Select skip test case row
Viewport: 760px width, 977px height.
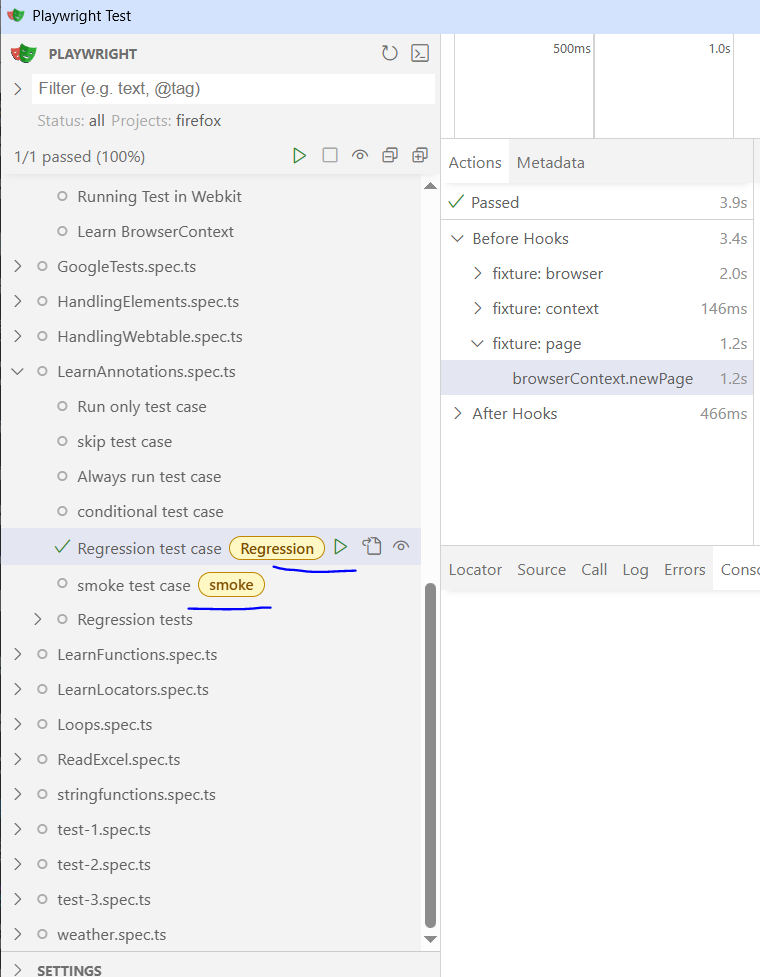coord(211,441)
